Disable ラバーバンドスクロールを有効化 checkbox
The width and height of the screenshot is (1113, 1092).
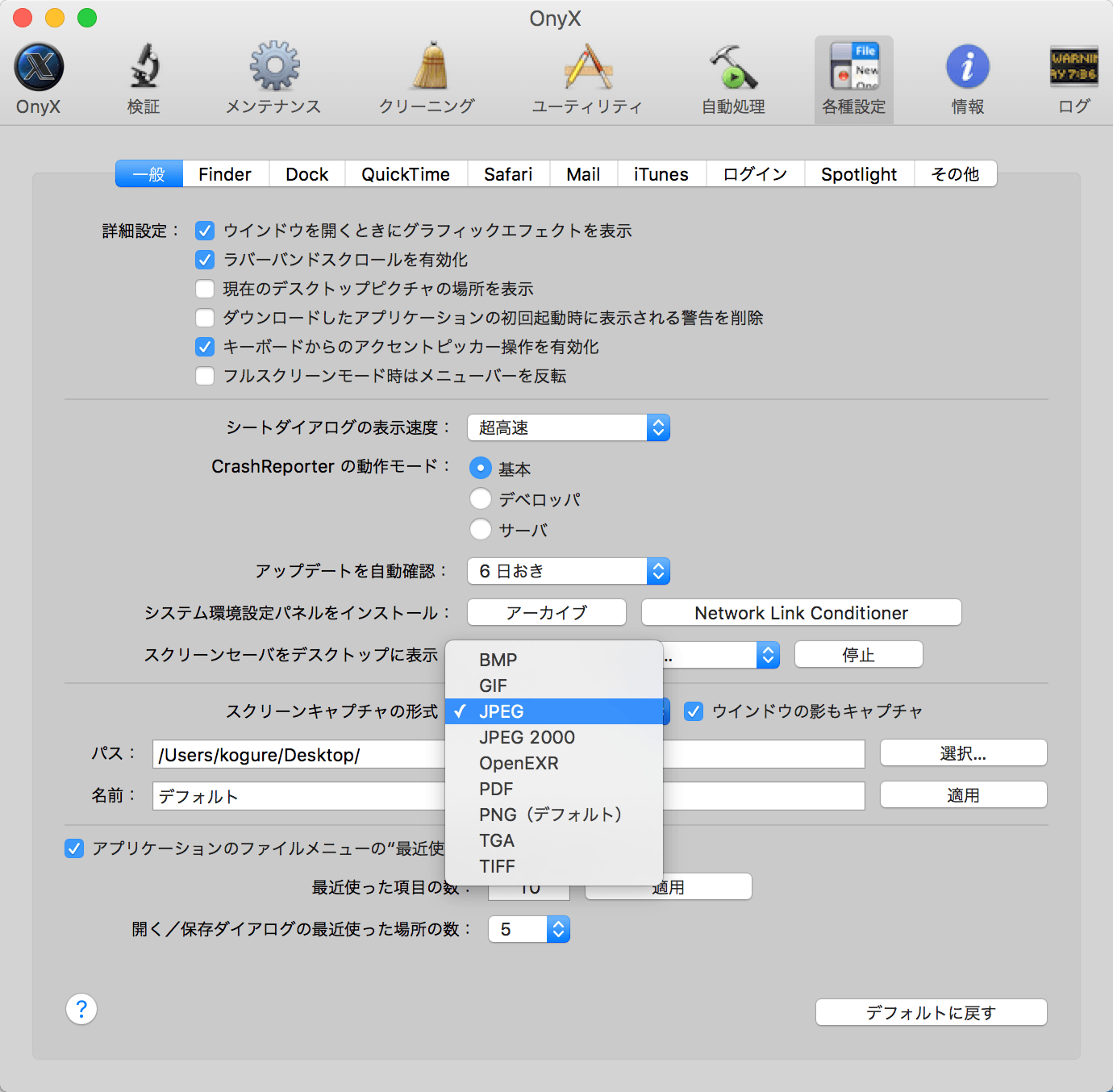click(x=205, y=260)
